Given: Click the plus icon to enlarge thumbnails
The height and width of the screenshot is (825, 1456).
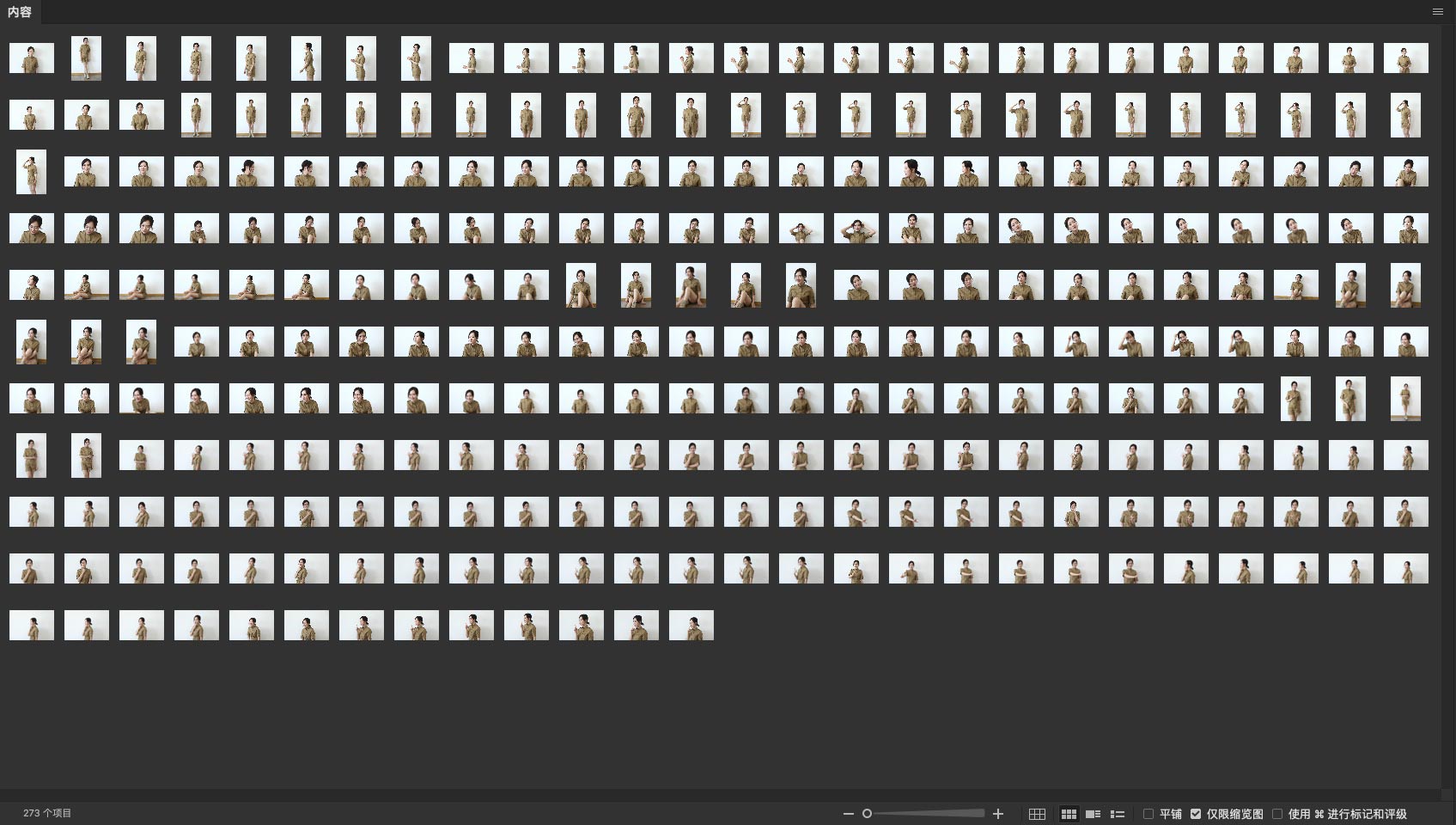Looking at the screenshot, I should [998, 814].
